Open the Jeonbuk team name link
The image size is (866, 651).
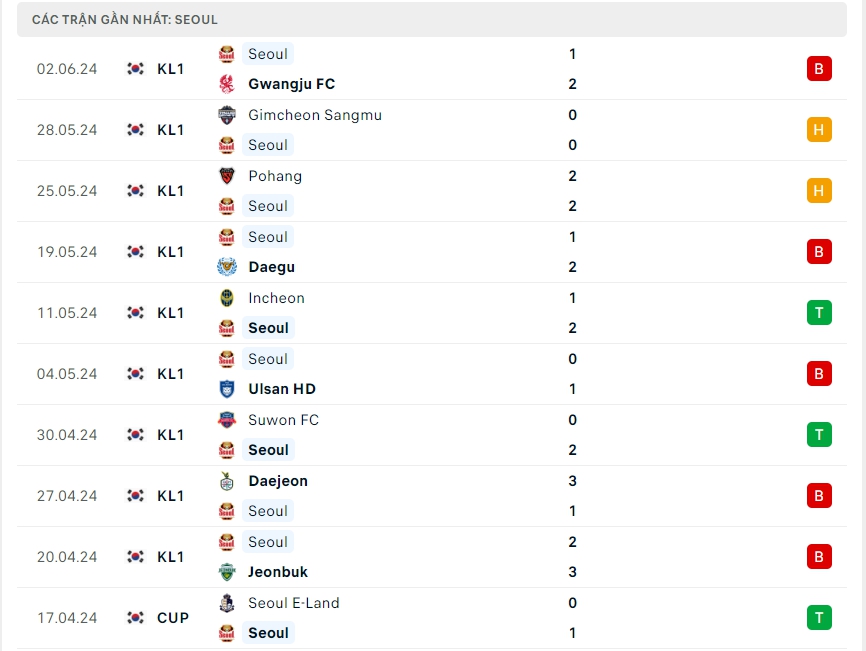278,572
